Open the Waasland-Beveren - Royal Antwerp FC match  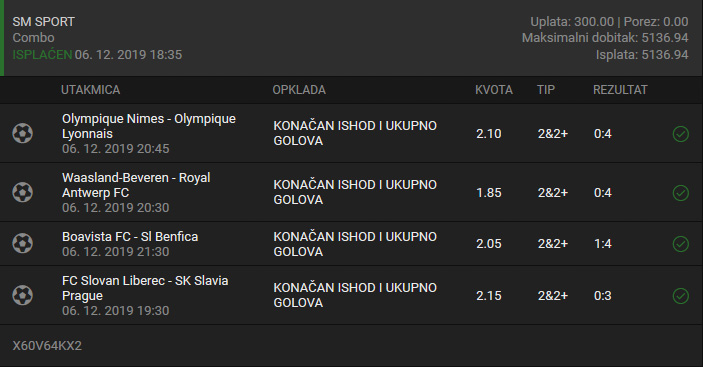[x=136, y=185]
